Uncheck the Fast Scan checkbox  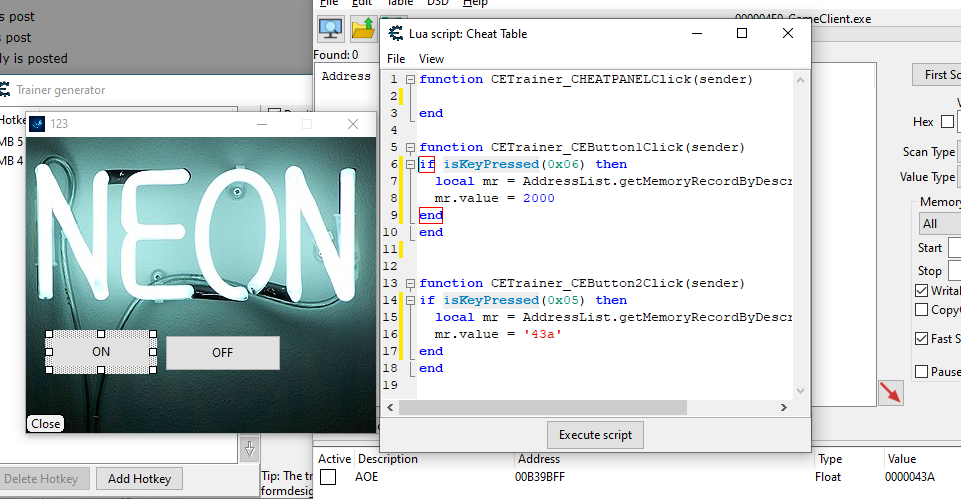(922, 339)
